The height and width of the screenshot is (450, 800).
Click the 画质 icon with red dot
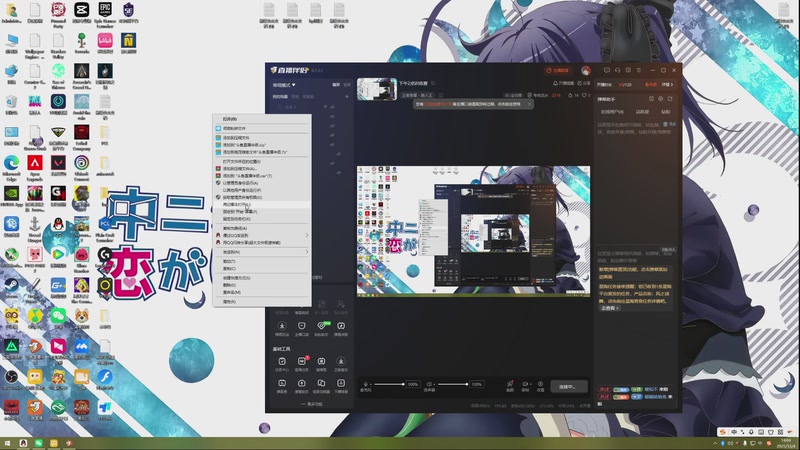(510, 386)
